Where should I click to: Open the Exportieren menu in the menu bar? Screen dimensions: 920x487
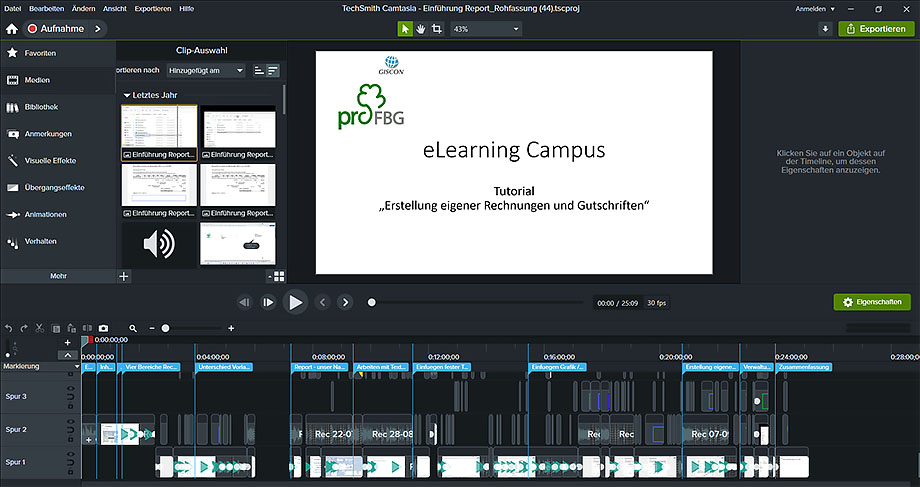click(x=153, y=9)
